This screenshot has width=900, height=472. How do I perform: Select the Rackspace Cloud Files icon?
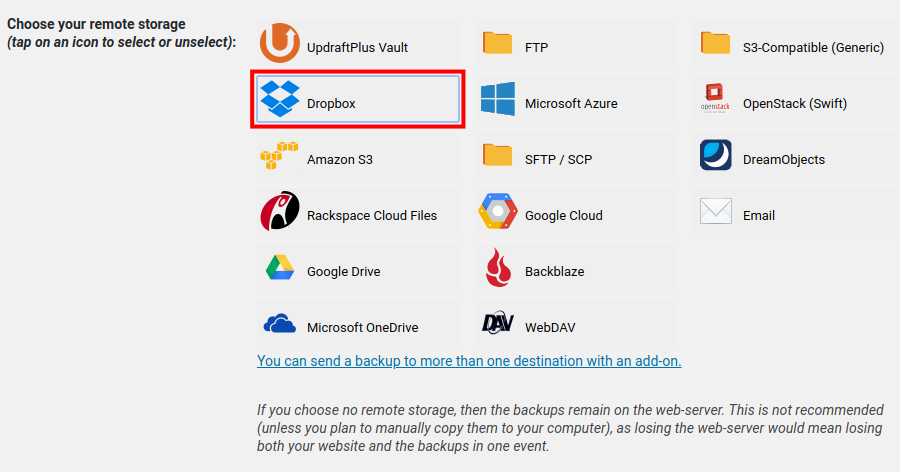(279, 212)
